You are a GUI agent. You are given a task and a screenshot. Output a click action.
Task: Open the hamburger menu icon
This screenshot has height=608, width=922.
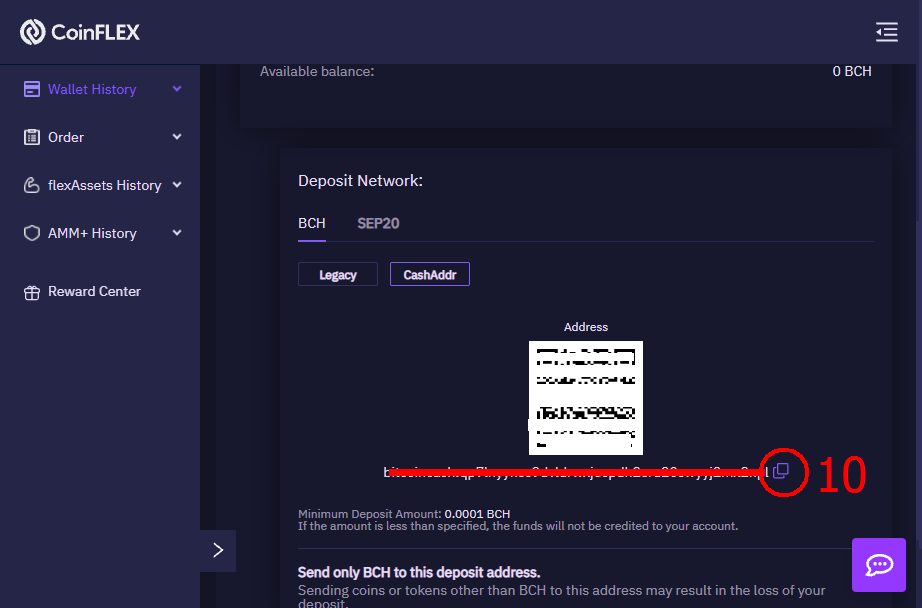887,32
